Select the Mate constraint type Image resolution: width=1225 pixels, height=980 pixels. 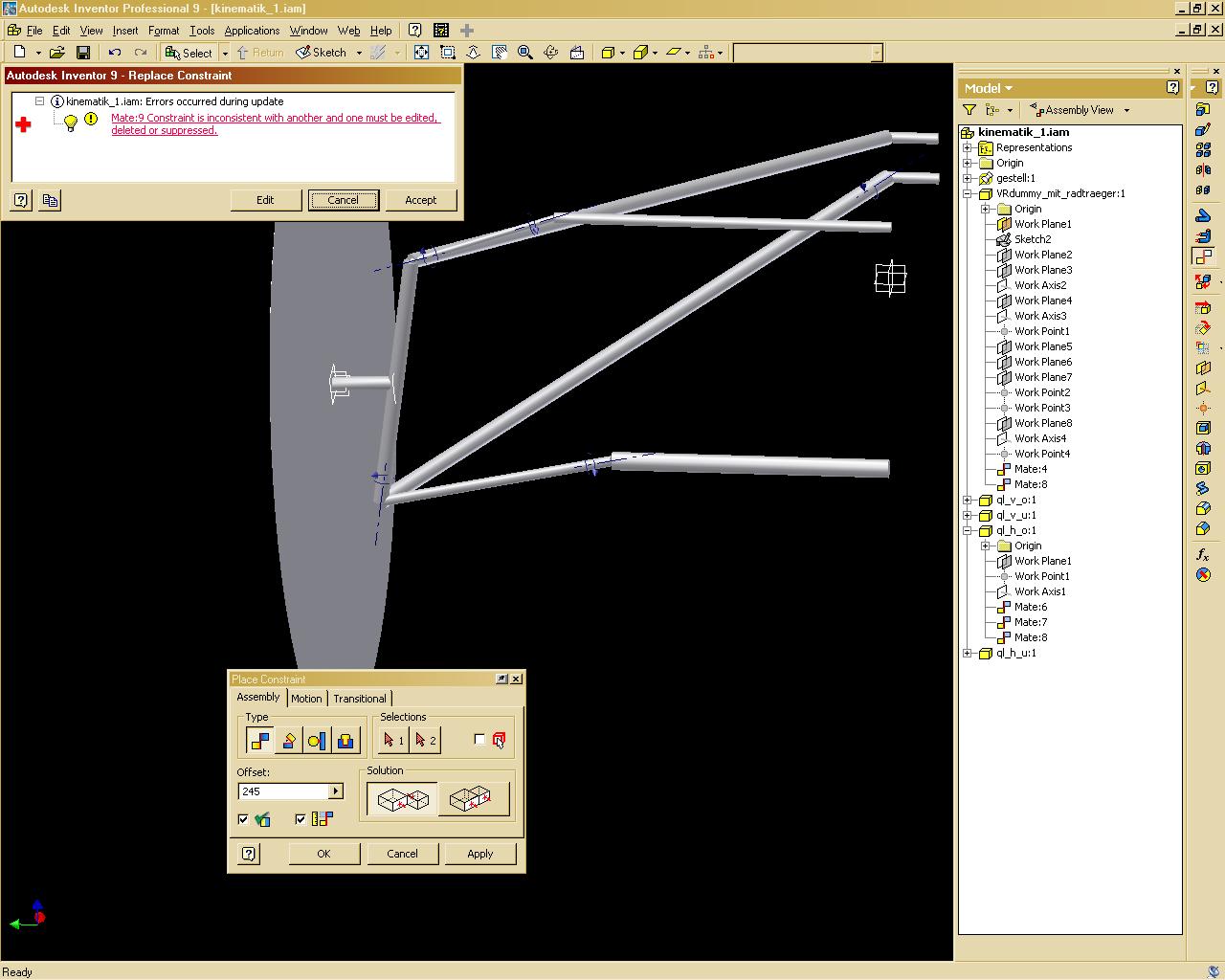point(259,740)
